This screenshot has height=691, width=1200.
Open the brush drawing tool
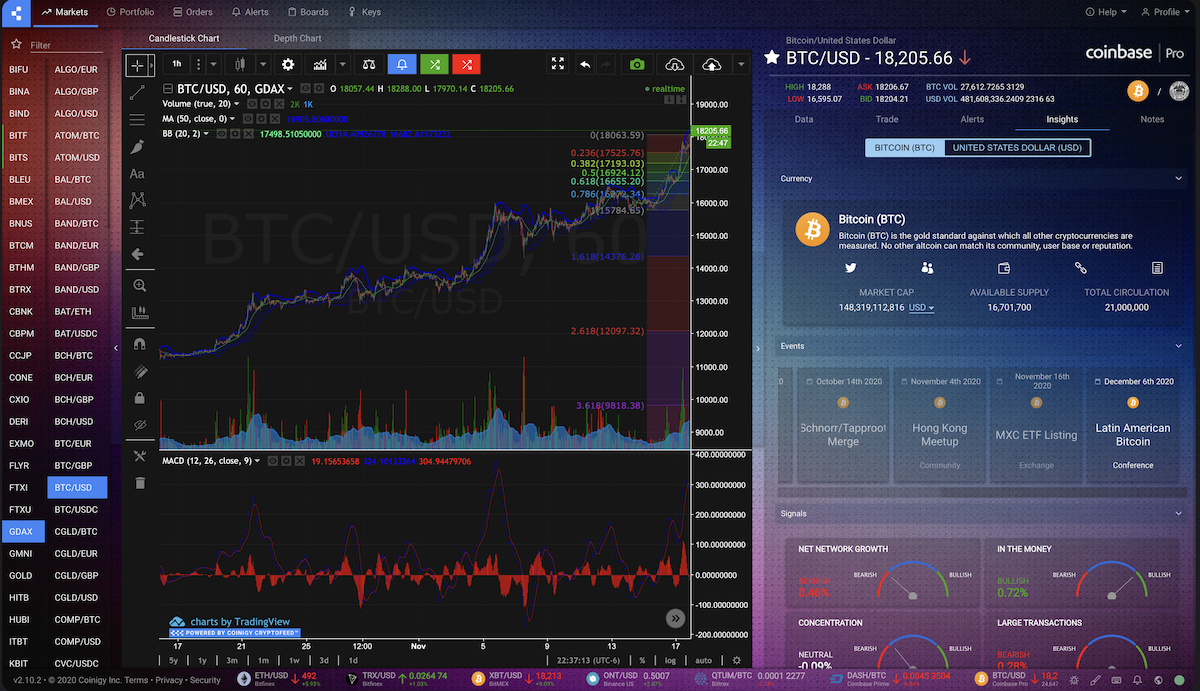(137, 146)
